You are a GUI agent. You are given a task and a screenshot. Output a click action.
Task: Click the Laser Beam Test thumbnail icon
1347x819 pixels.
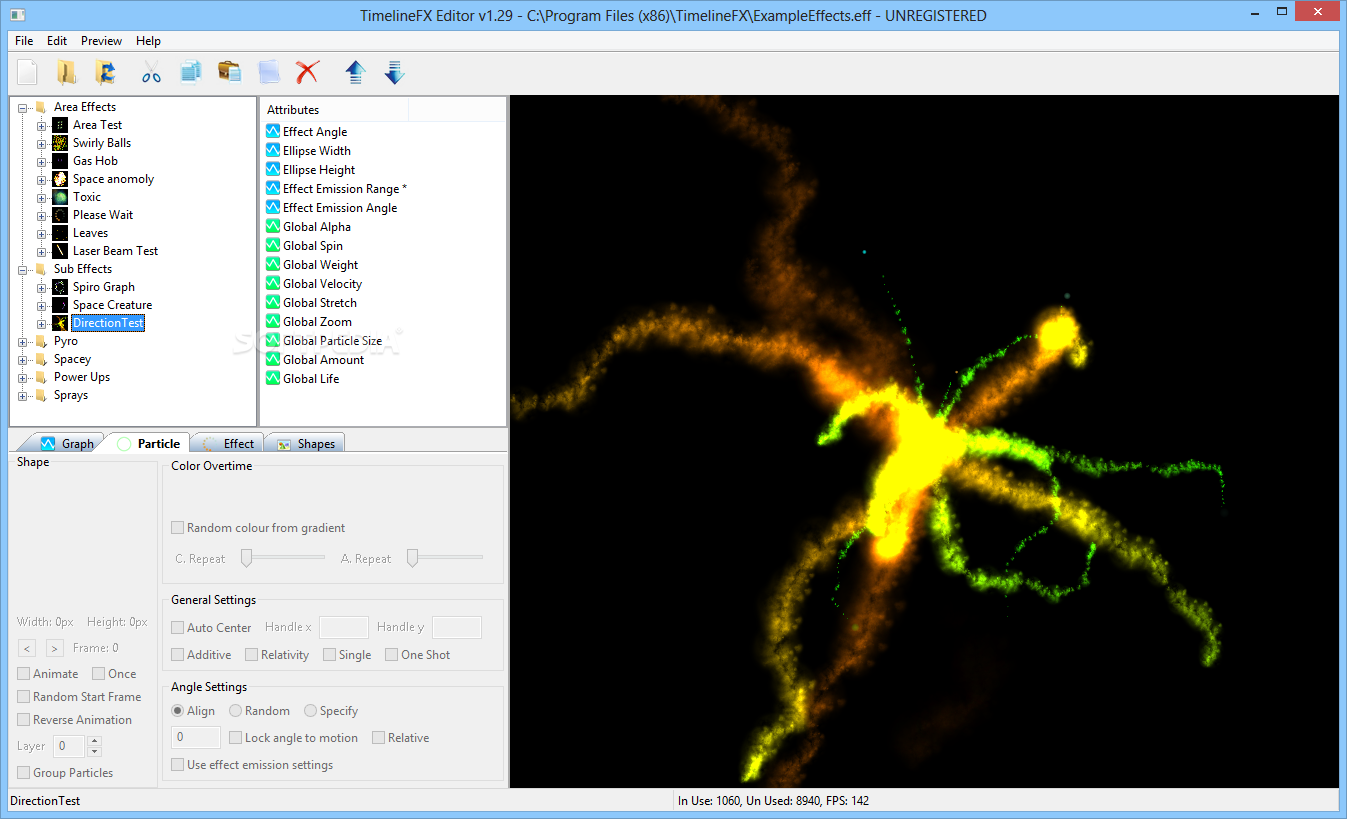click(x=60, y=251)
